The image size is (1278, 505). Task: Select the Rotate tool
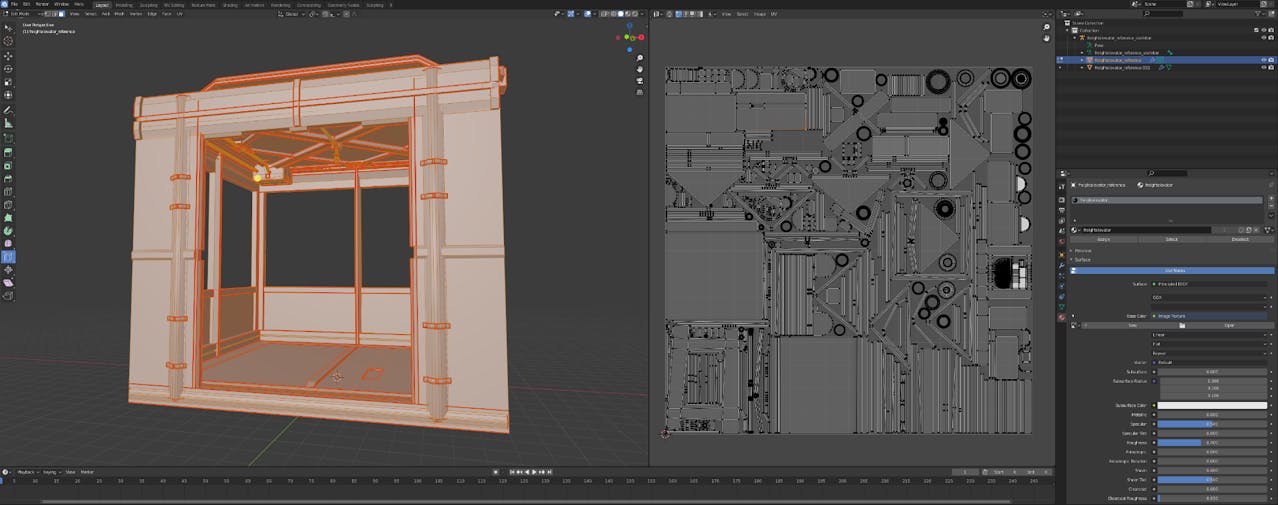point(8,68)
